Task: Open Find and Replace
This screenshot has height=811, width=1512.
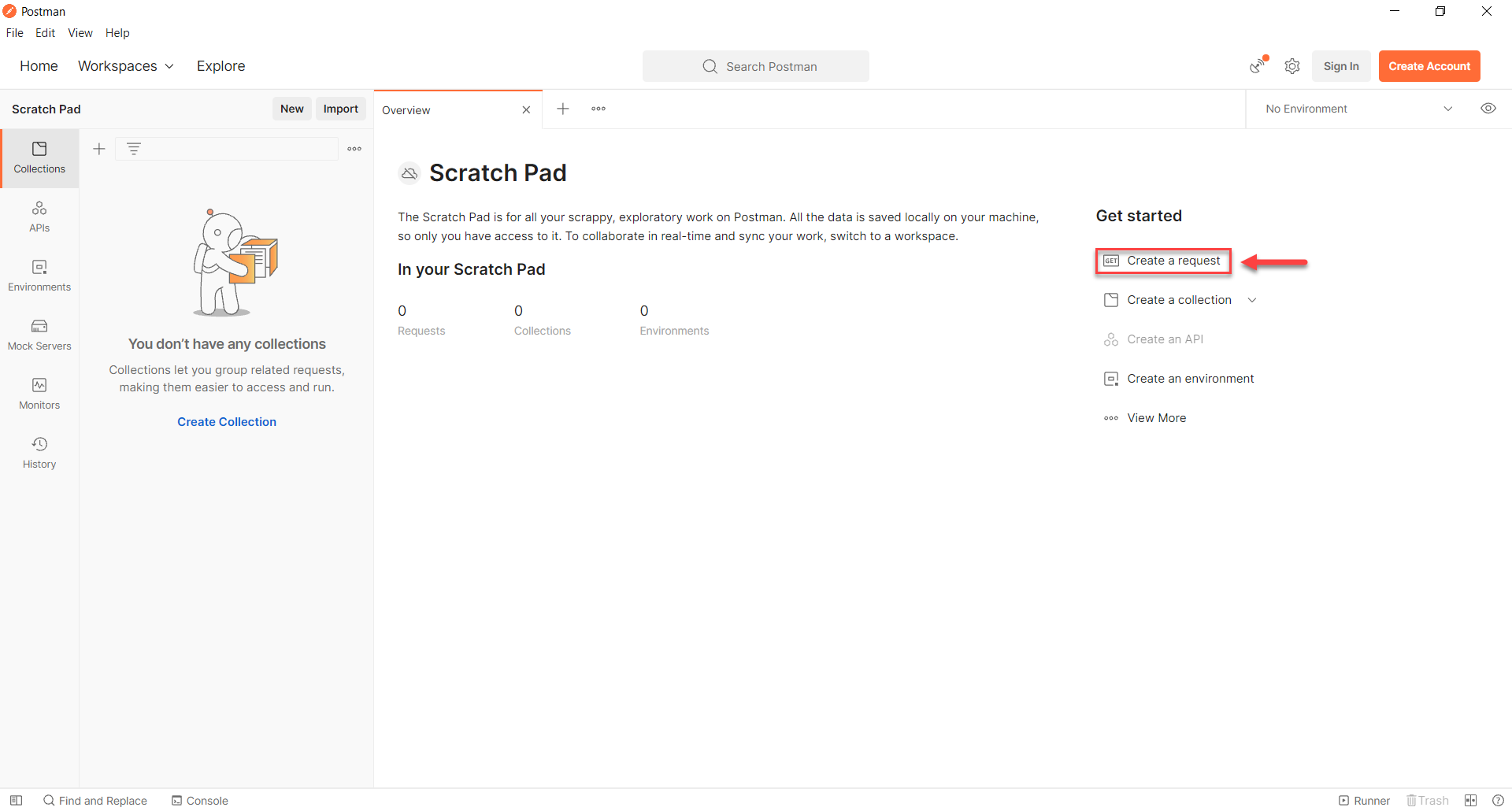Action: 95,800
